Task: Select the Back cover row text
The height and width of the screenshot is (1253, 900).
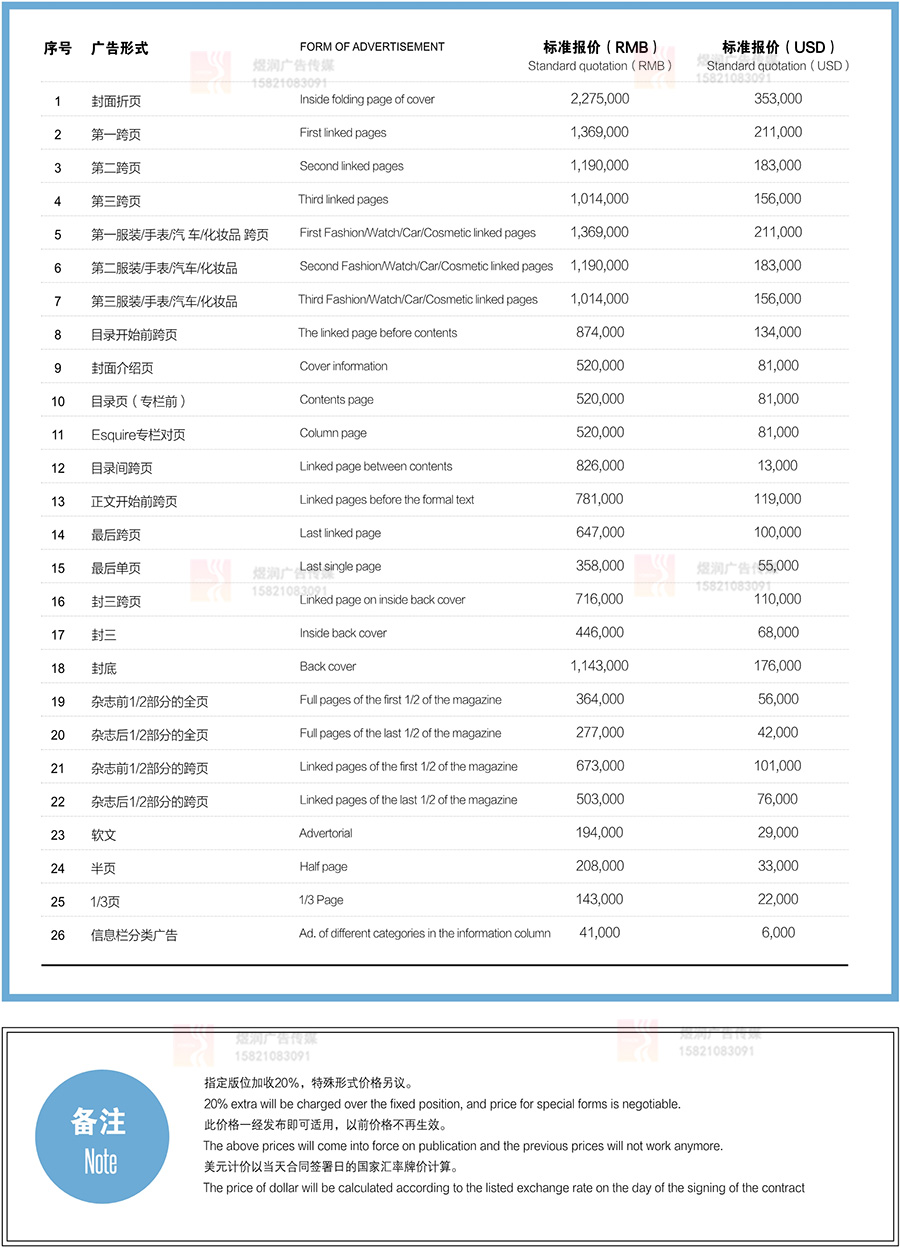Action: pyautogui.click(x=328, y=666)
